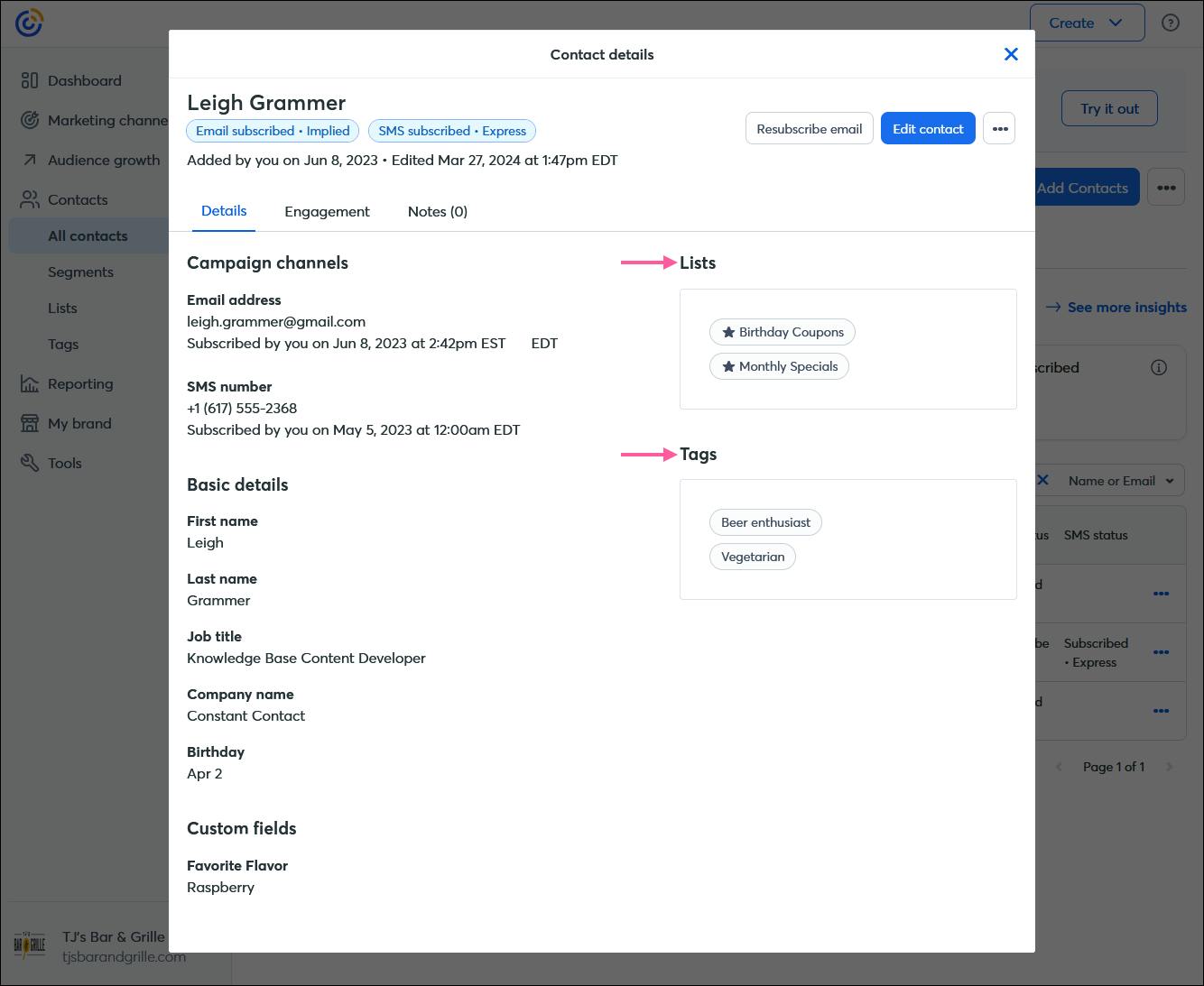
Task: Select the Reporting chart icon
Action: [30, 383]
